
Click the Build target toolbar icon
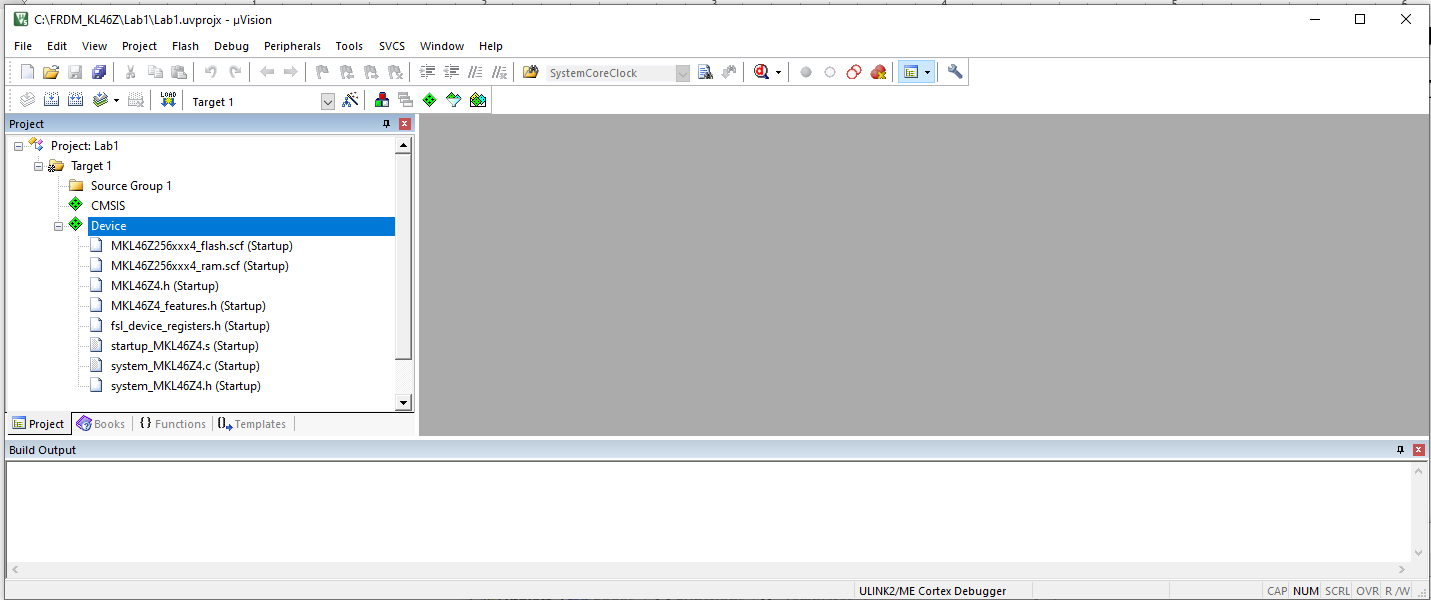[x=52, y=100]
